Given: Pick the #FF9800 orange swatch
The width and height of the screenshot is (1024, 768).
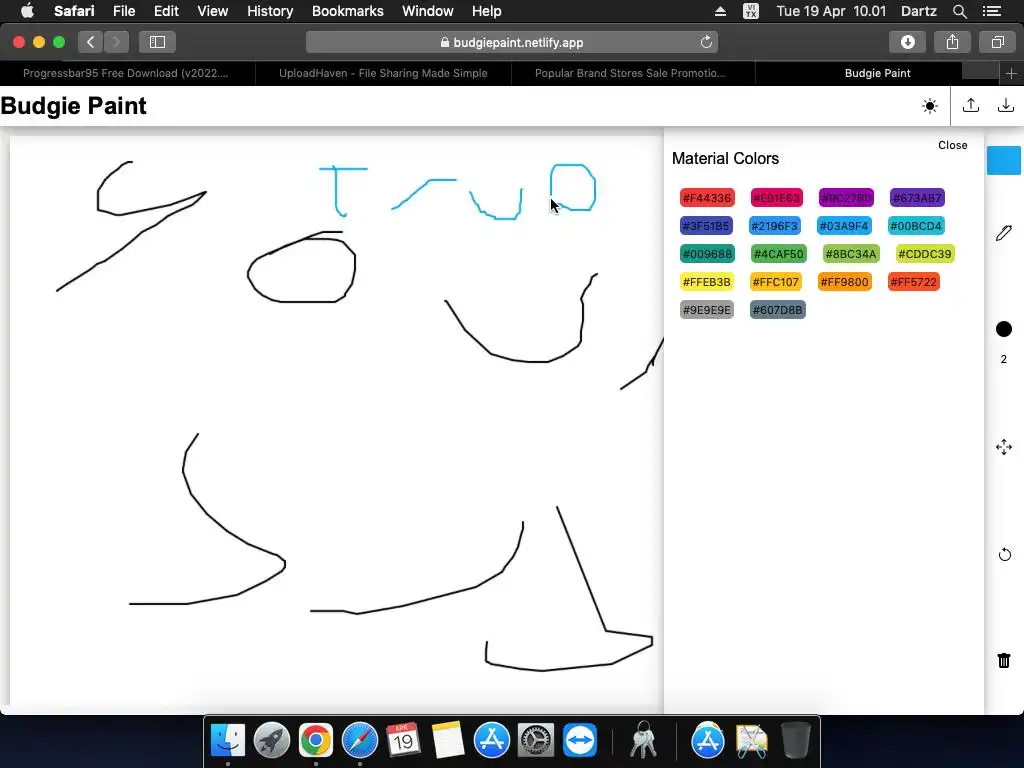Looking at the screenshot, I should (x=844, y=282).
